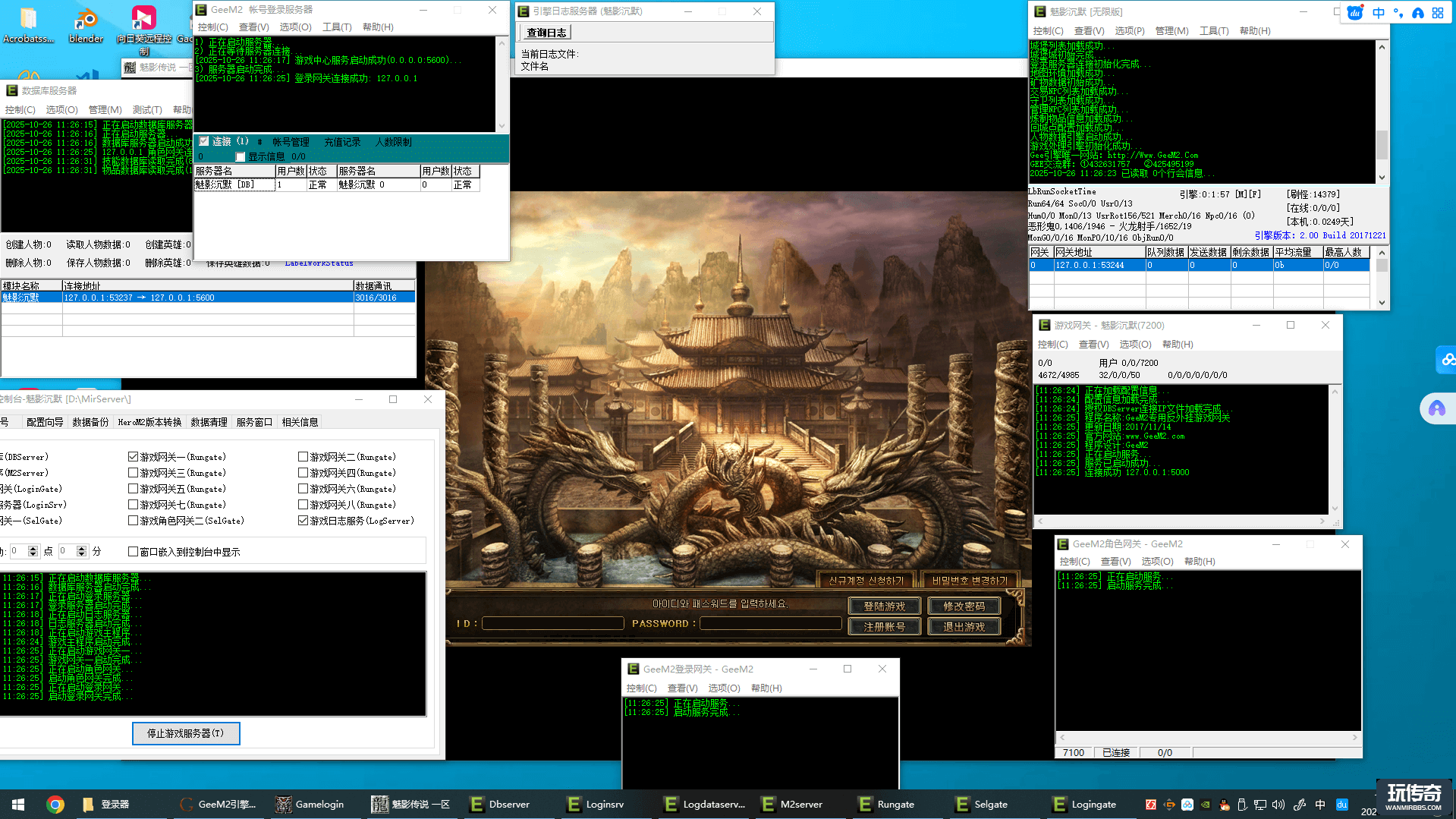Open the blender desktop shortcut
This screenshot has height=819, width=1456.
click(x=86, y=24)
